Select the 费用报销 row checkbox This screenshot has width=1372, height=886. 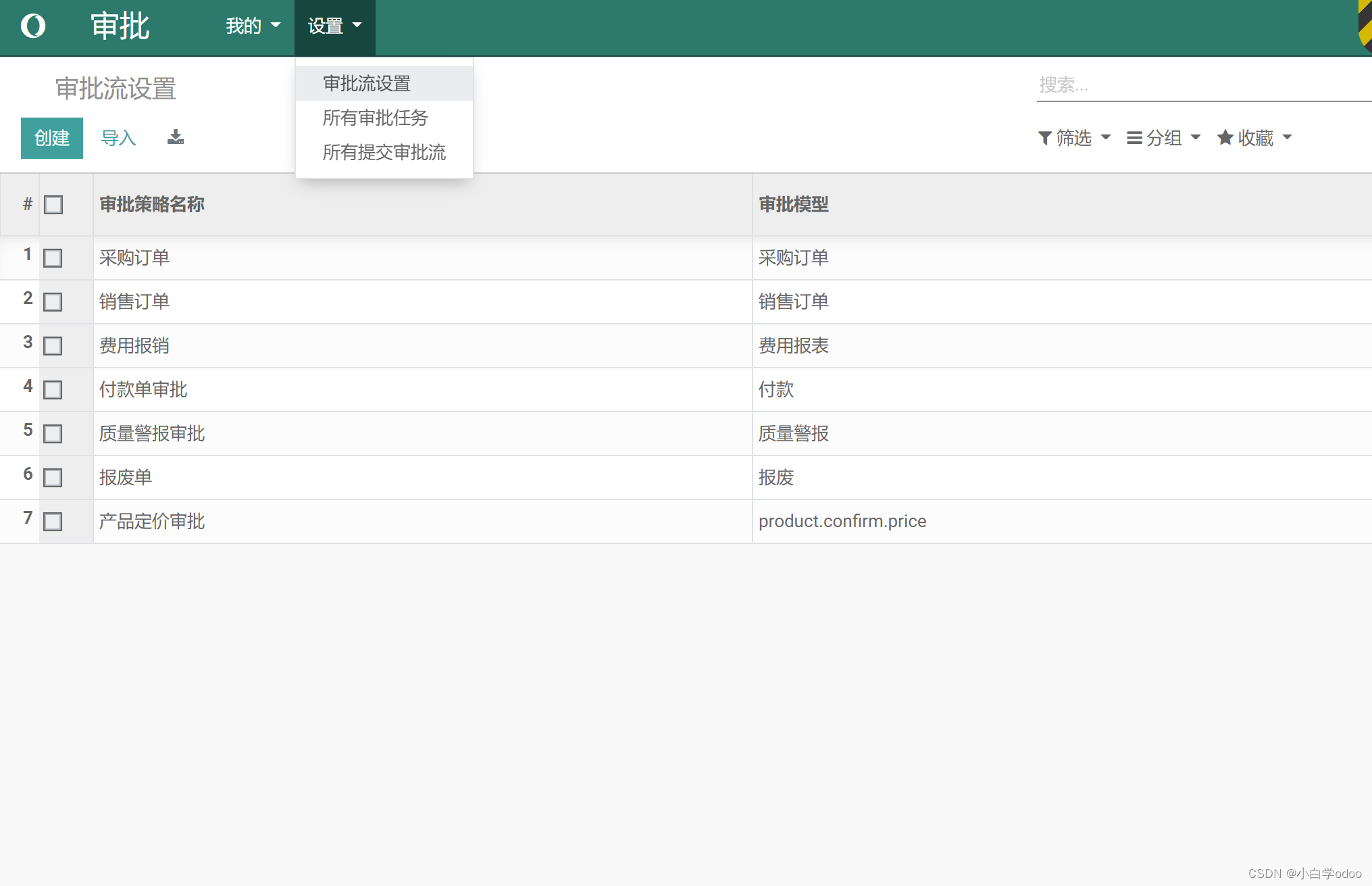click(x=53, y=346)
